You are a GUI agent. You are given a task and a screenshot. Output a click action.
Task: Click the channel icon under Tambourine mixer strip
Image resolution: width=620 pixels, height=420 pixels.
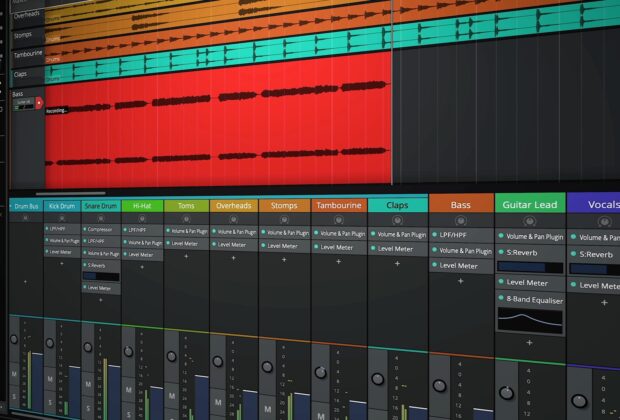click(338, 220)
